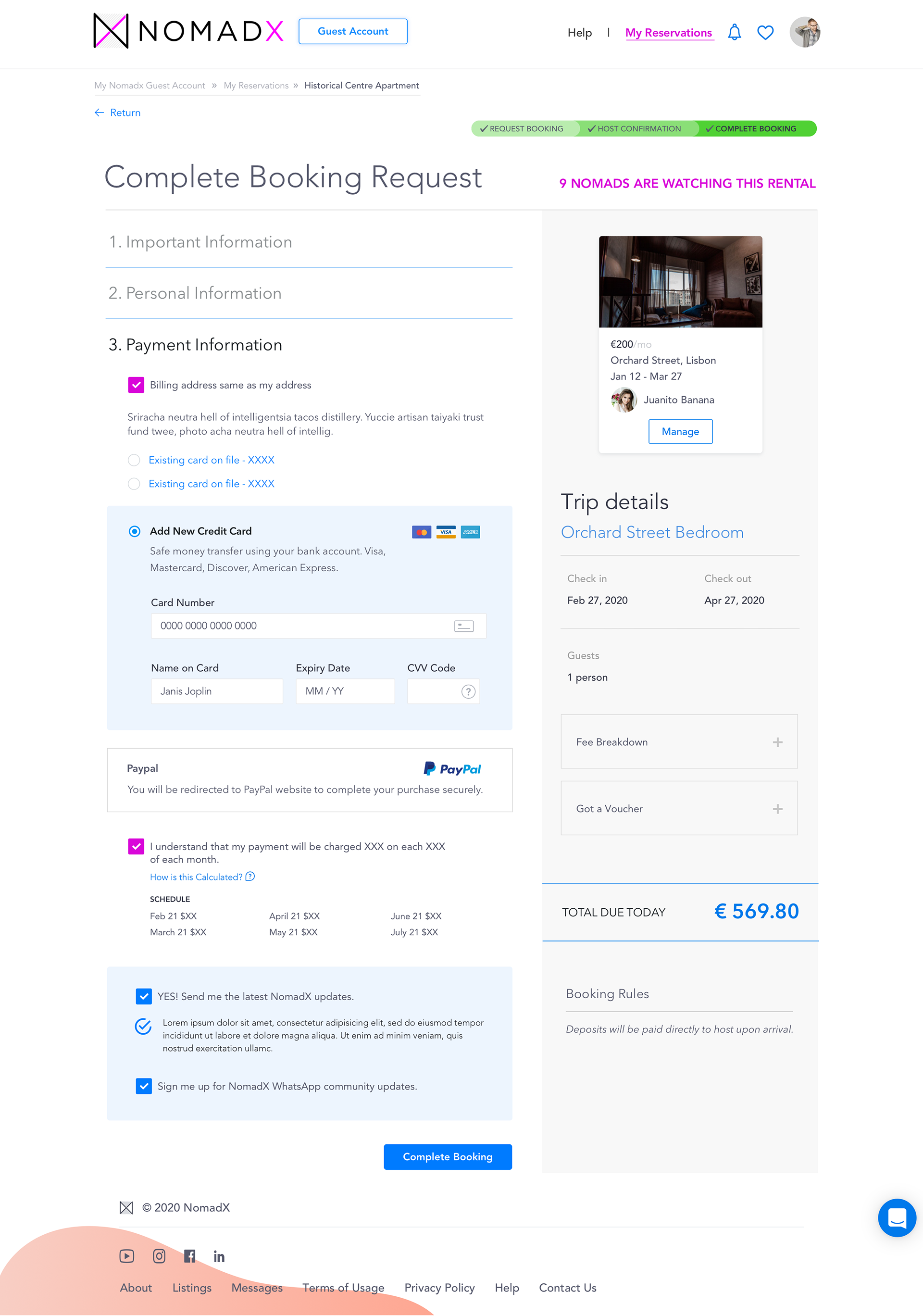Toggle Send me the latest NomadX updates
The height and width of the screenshot is (1316, 923).
(144, 996)
